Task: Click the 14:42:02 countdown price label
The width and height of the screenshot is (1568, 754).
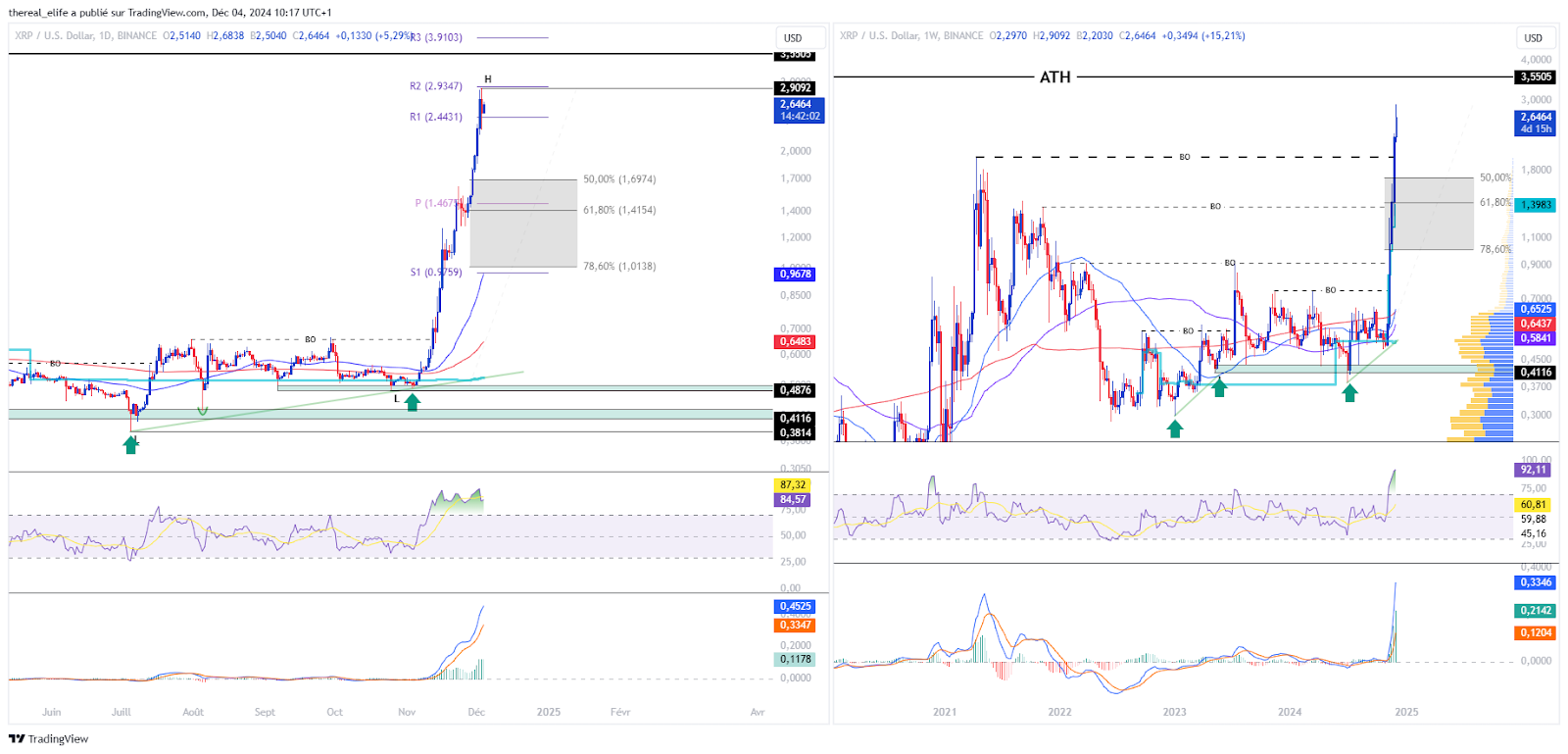Action: 799,110
